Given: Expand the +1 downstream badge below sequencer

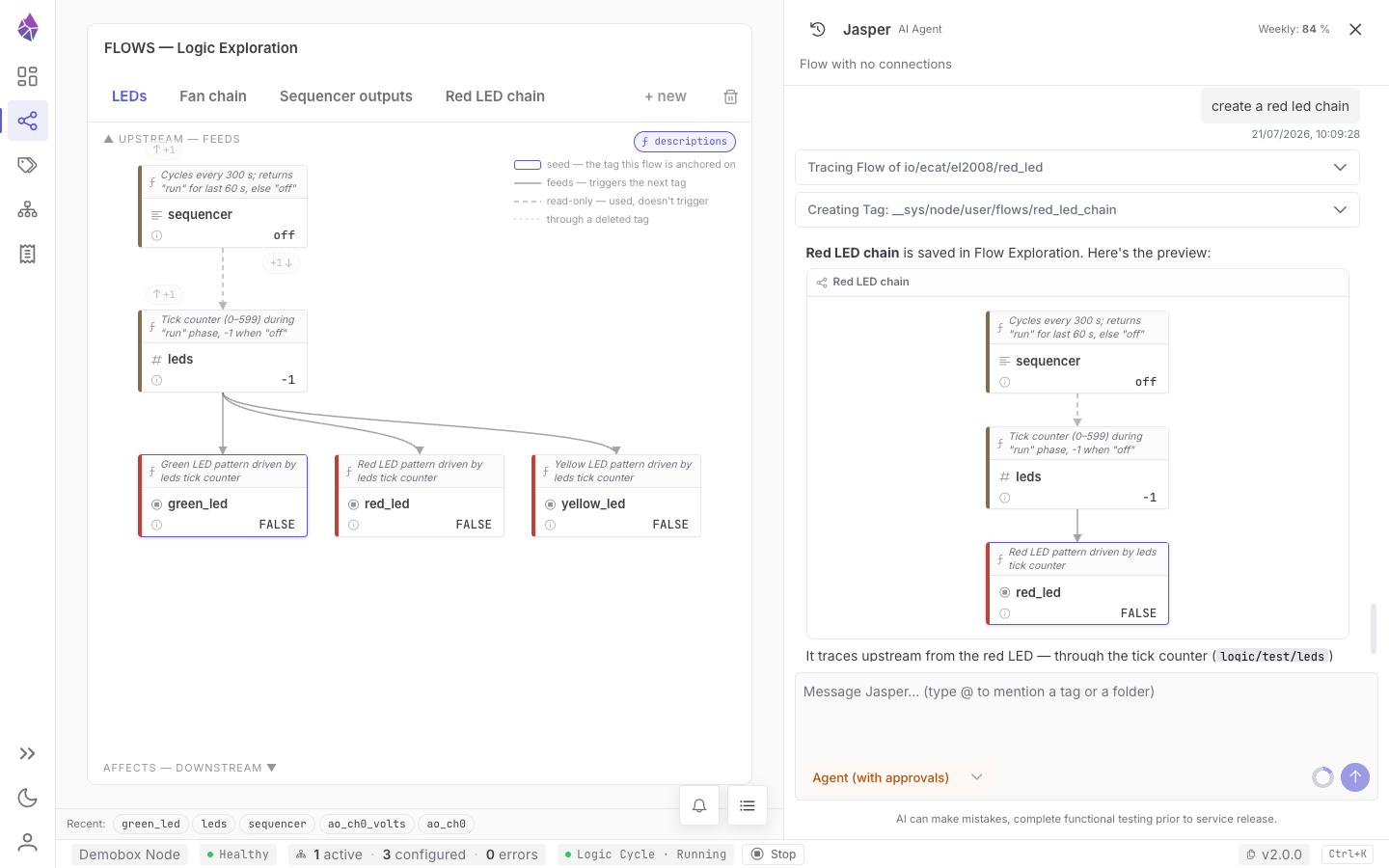Looking at the screenshot, I should point(282,262).
